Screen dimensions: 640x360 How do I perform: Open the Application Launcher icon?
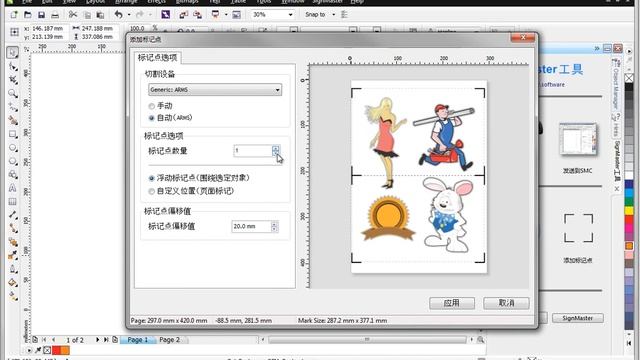215,15
